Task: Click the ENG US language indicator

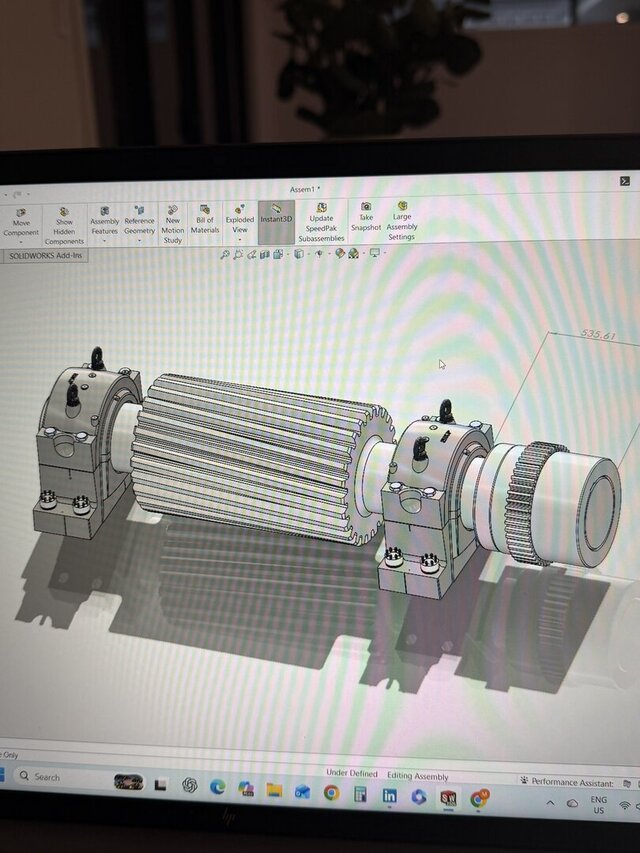Action: point(599,805)
